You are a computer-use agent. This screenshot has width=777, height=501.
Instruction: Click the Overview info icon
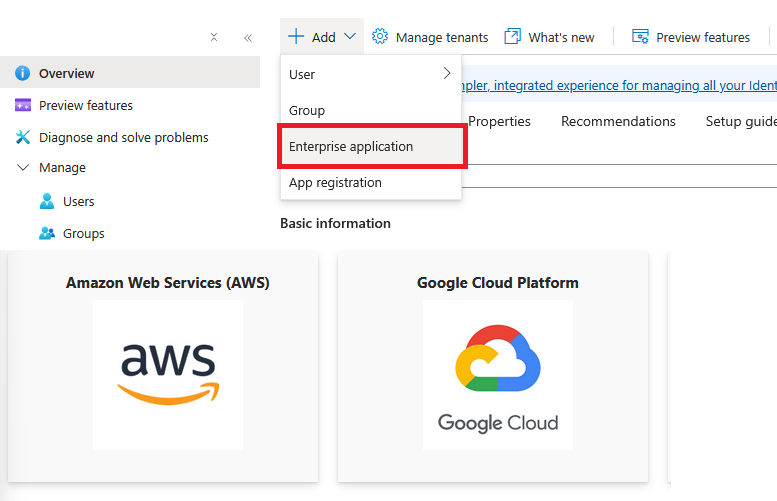tap(22, 73)
